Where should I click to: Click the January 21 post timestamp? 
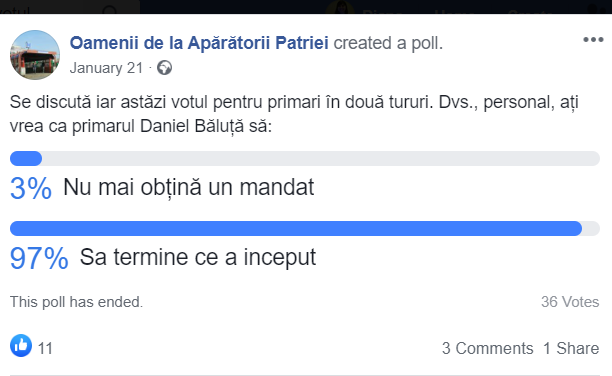pos(106,68)
